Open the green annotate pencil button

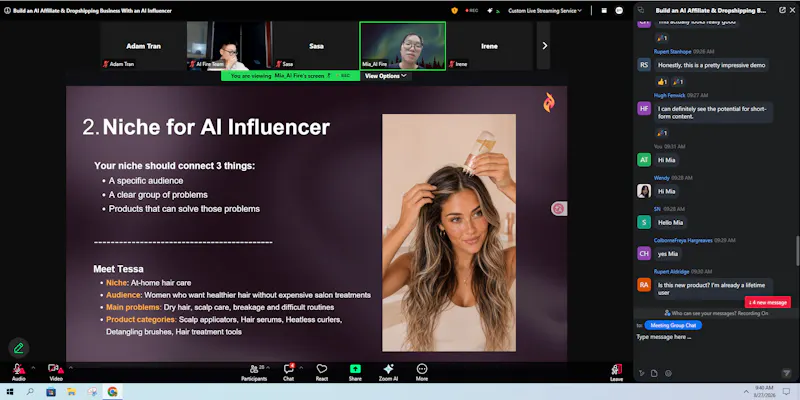tap(19, 348)
